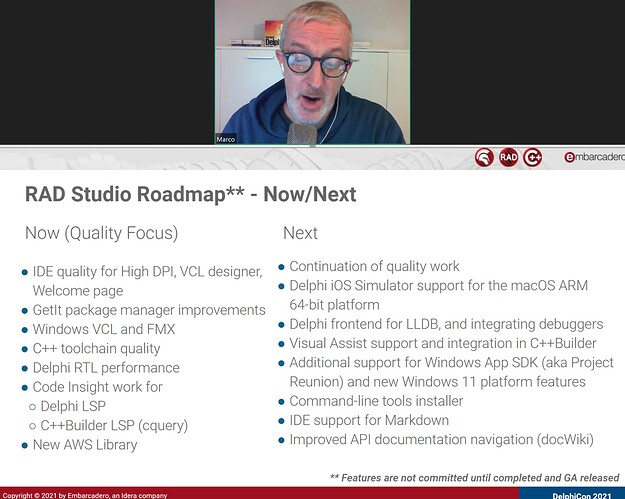Viewport: 625px width, 499px height.
Task: Click 'IDE quality for High DPI, VCL designer' bullet
Action: pos(147,271)
